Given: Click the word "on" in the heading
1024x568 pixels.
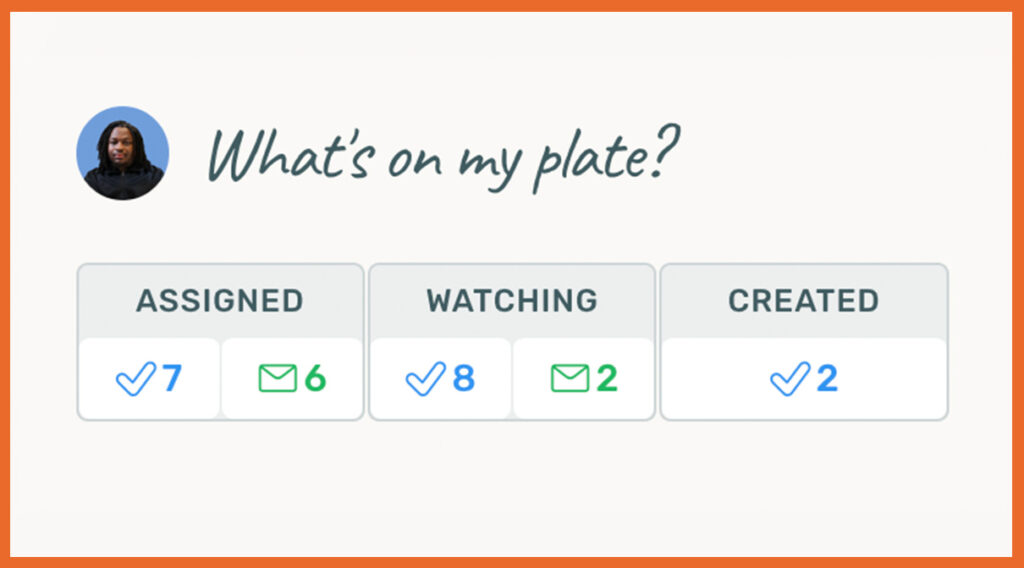Looking at the screenshot, I should coord(415,160).
